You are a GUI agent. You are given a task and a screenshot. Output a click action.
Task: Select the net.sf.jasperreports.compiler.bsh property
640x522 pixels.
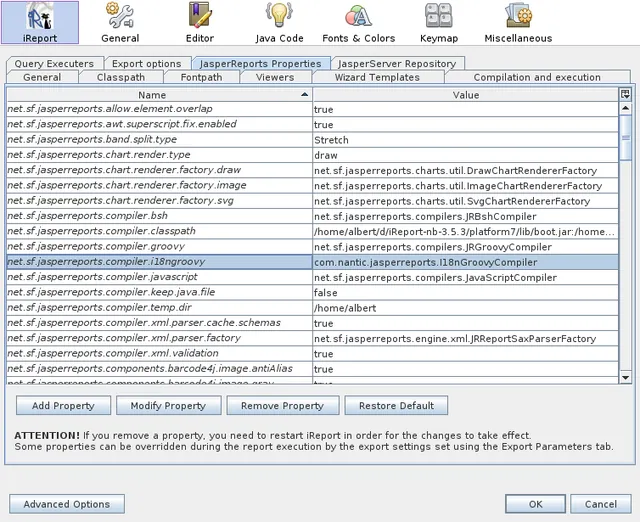tap(160, 216)
